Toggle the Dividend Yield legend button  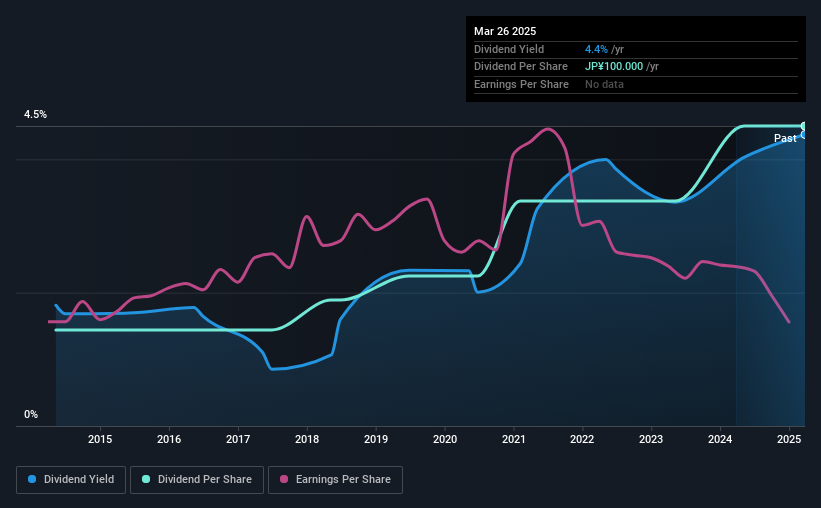coord(71,480)
